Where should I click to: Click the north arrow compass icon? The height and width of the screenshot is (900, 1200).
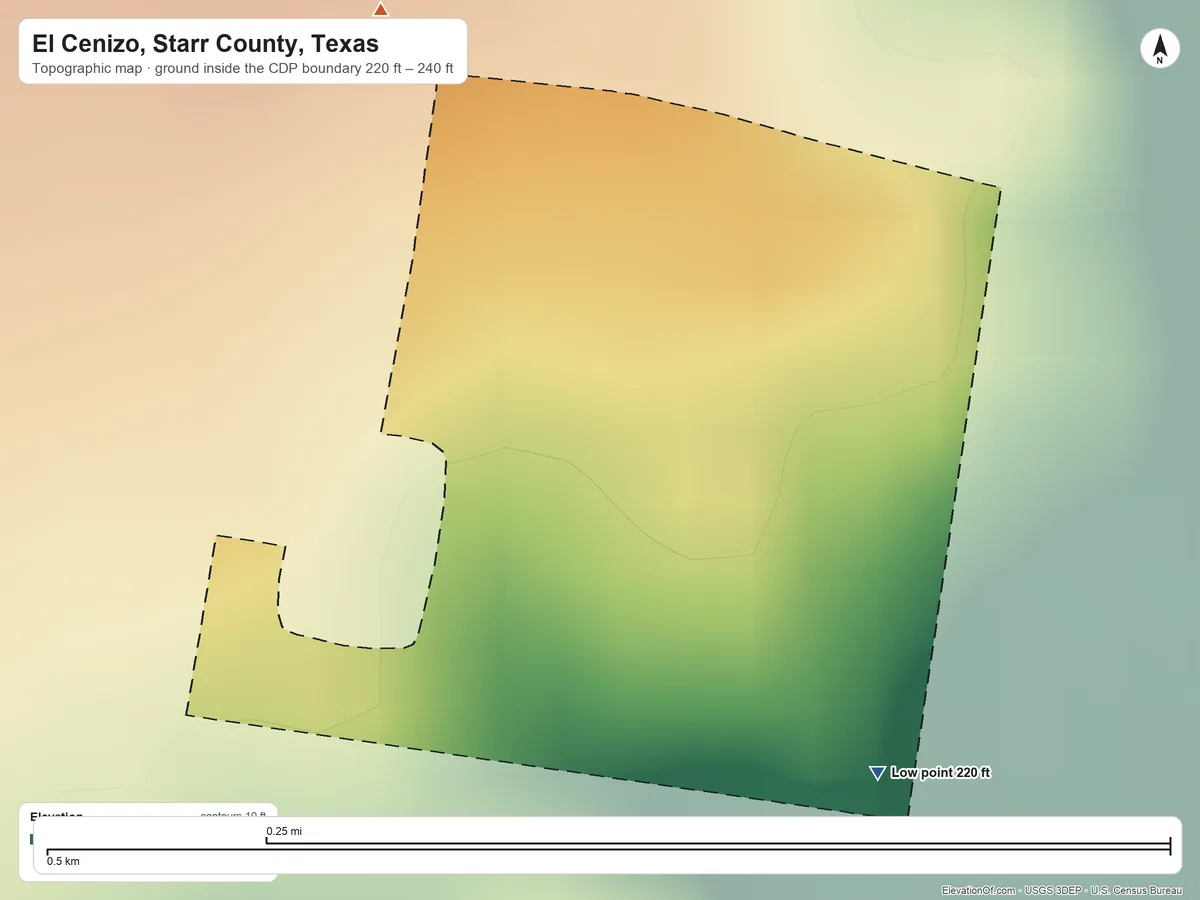(1160, 49)
